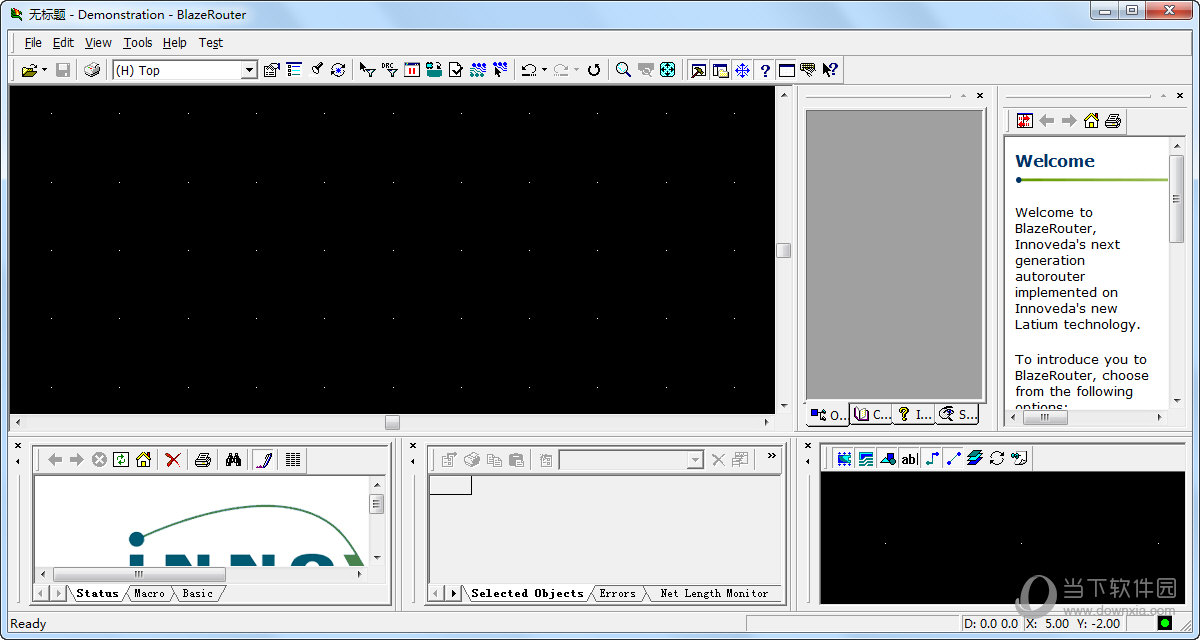Image resolution: width=1200 pixels, height=640 pixels.
Task: Click the colored list icon in the toolbar
Action: [294, 70]
